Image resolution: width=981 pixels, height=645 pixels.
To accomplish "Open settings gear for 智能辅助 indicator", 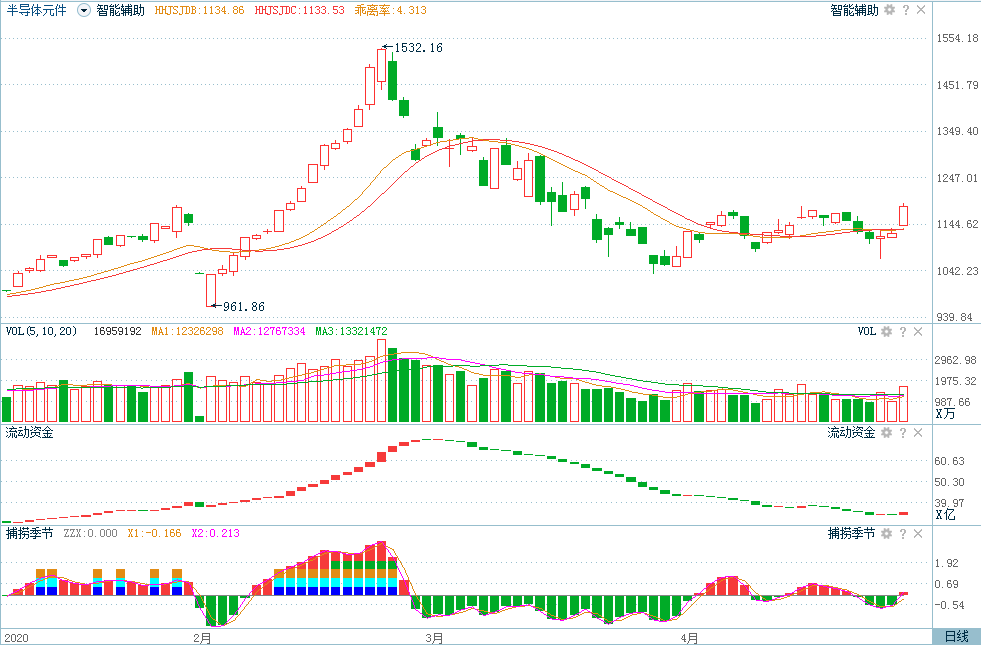I will (x=889, y=10).
